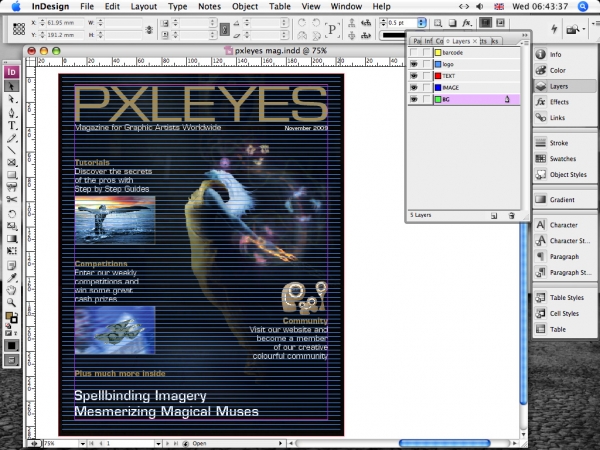Open the Window menu
Viewport: 600px width, 450px height.
coord(346,7)
